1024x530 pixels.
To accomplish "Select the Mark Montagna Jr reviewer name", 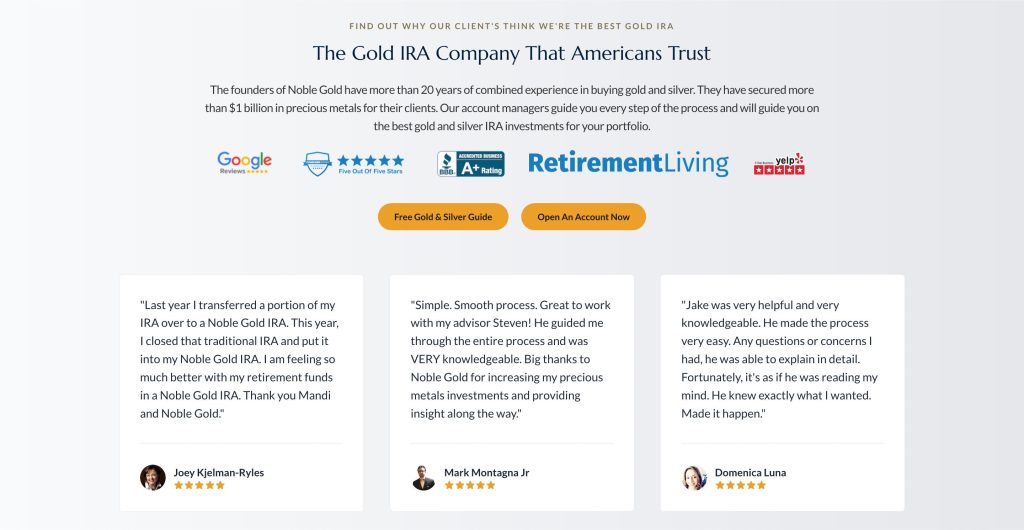I will [x=487, y=472].
